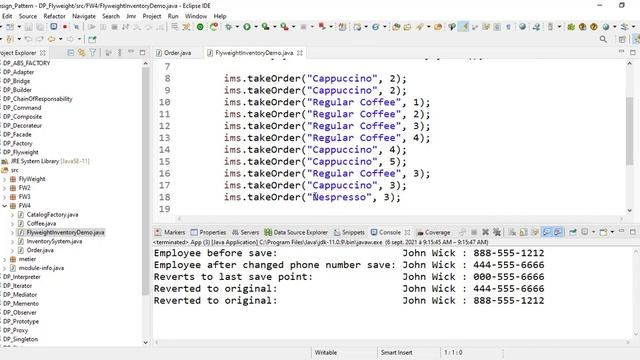
Task: Click the Suspend debug icon
Action: [103, 27]
